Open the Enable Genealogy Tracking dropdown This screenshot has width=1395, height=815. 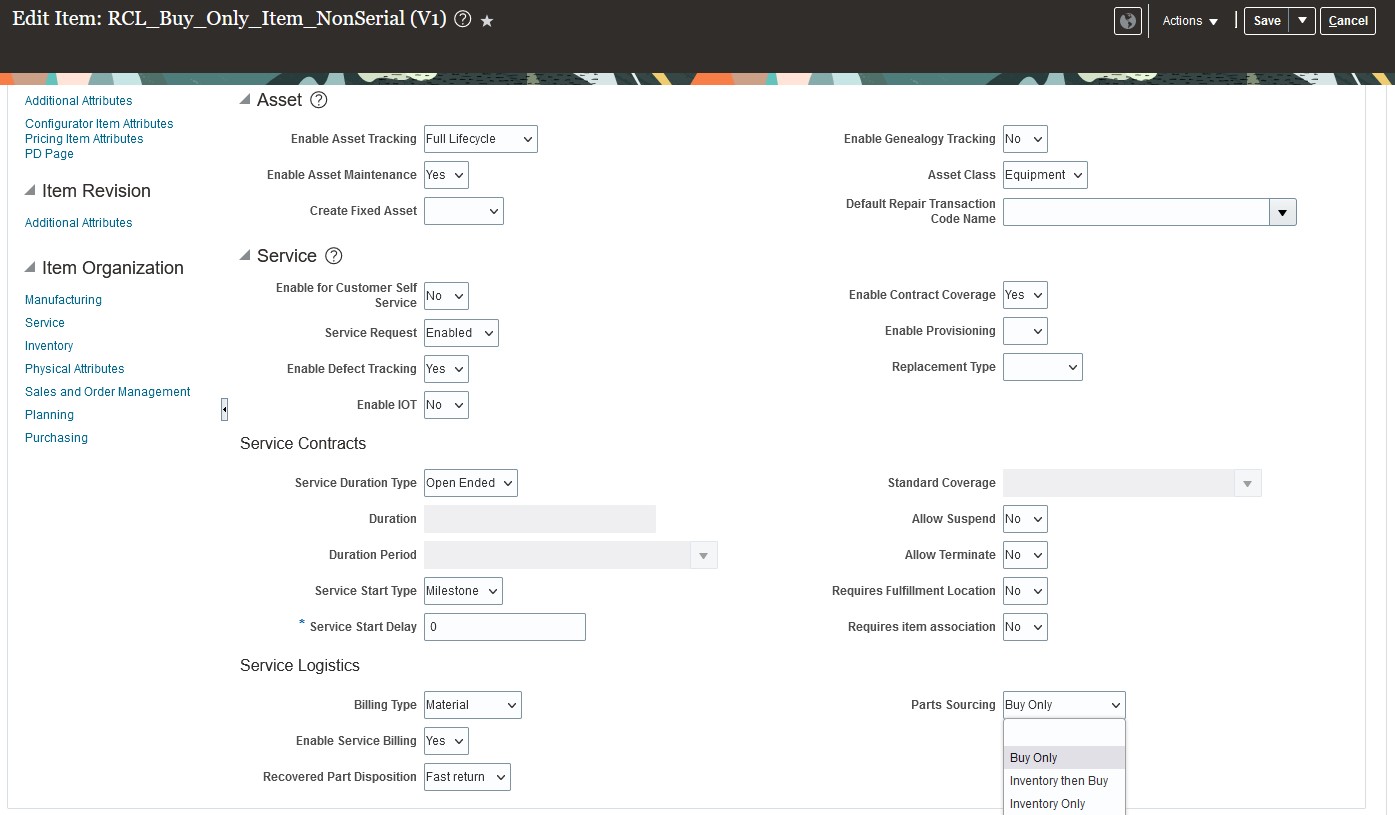(x=1025, y=139)
